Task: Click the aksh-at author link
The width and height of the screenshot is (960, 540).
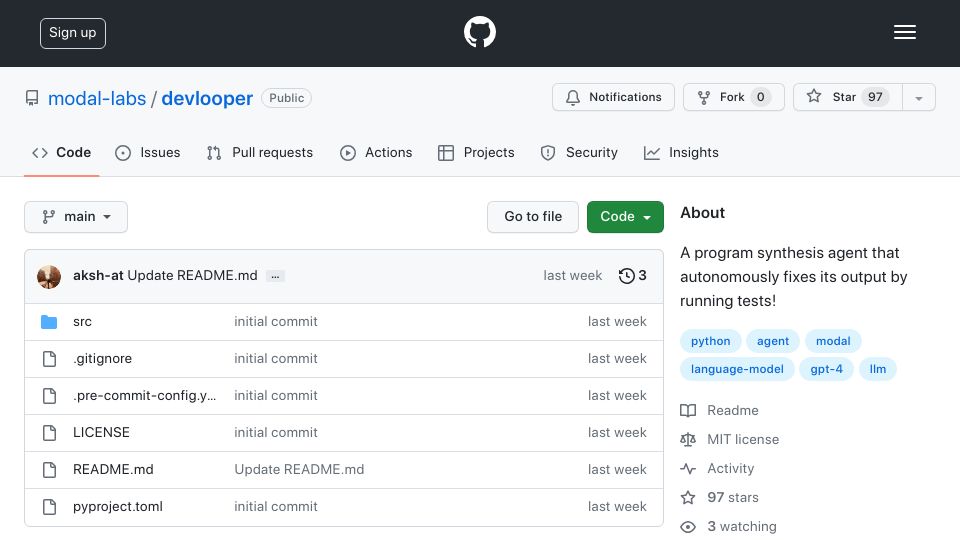Action: point(98,276)
